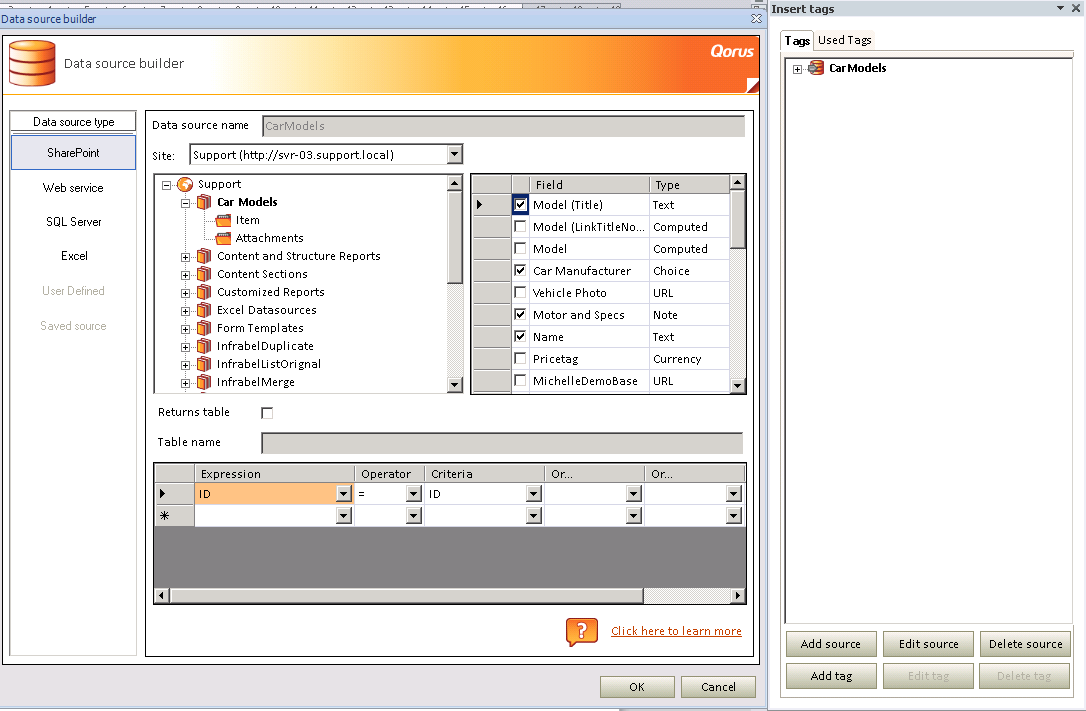The width and height of the screenshot is (1086, 711).
Task: Close the Data source builder dialog
Action: tap(756, 19)
